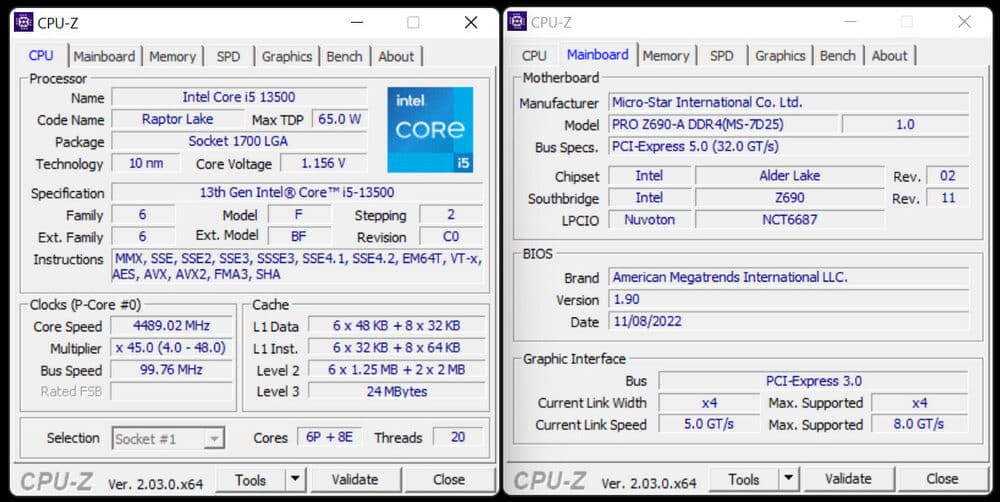This screenshot has width=1000, height=502.
Task: Open Graphics tab in the left window
Action: (x=286, y=56)
